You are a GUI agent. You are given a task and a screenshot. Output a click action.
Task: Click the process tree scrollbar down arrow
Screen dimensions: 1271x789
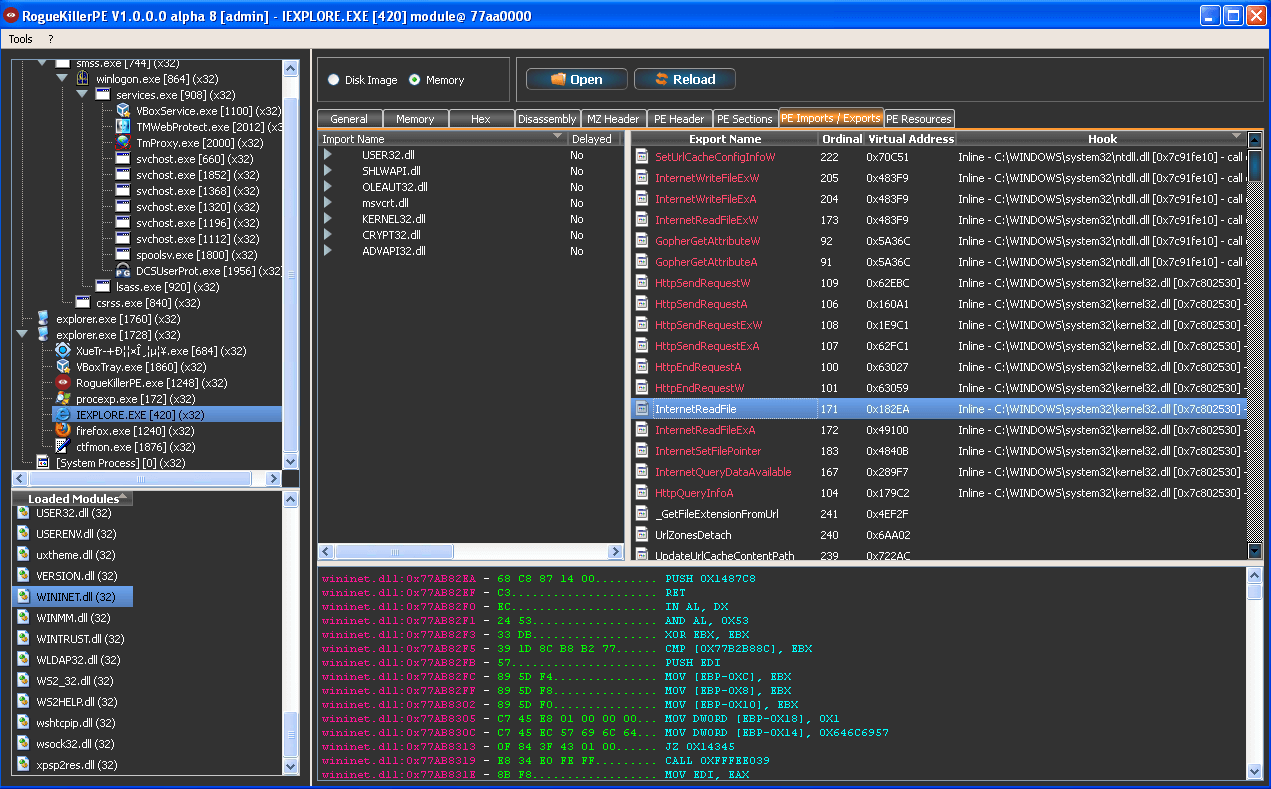click(x=291, y=461)
